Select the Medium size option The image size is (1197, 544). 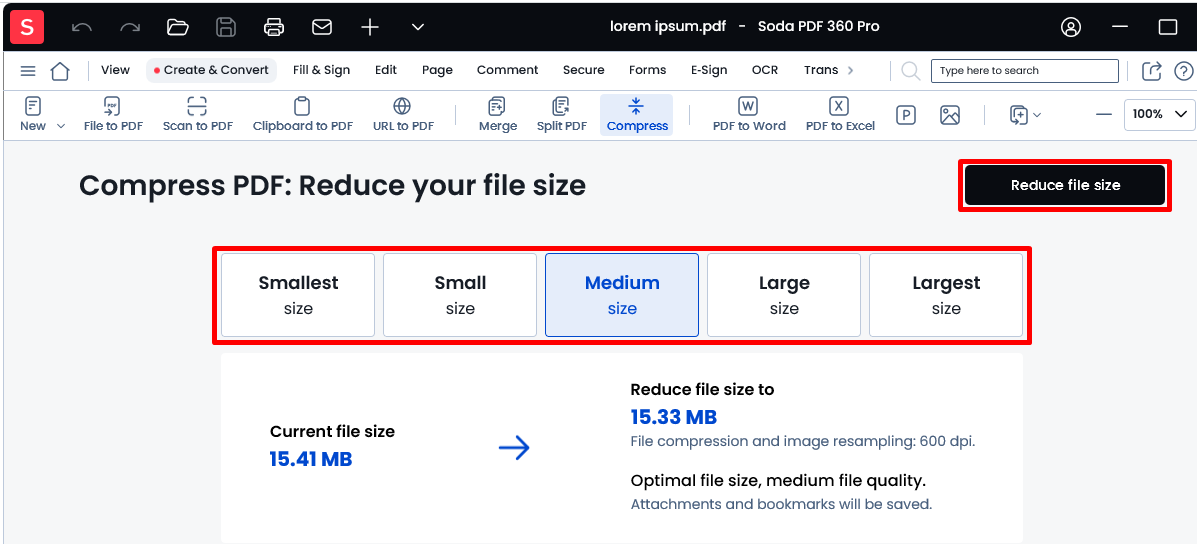622,295
